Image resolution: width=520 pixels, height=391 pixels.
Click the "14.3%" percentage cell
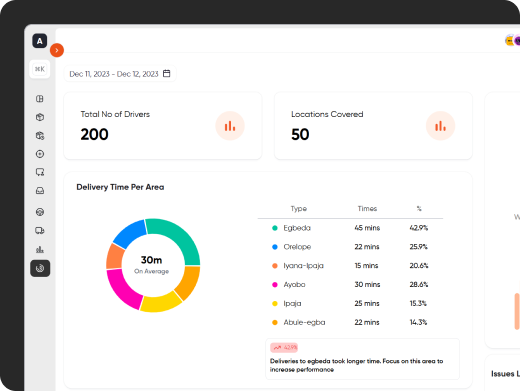click(x=418, y=322)
